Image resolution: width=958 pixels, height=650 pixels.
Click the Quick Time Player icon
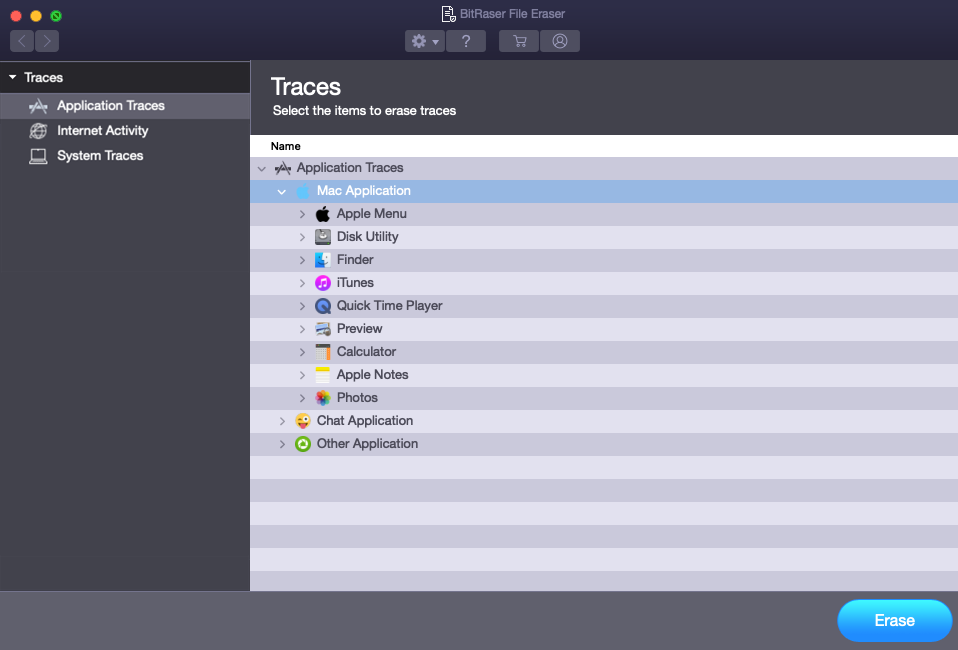[323, 306]
